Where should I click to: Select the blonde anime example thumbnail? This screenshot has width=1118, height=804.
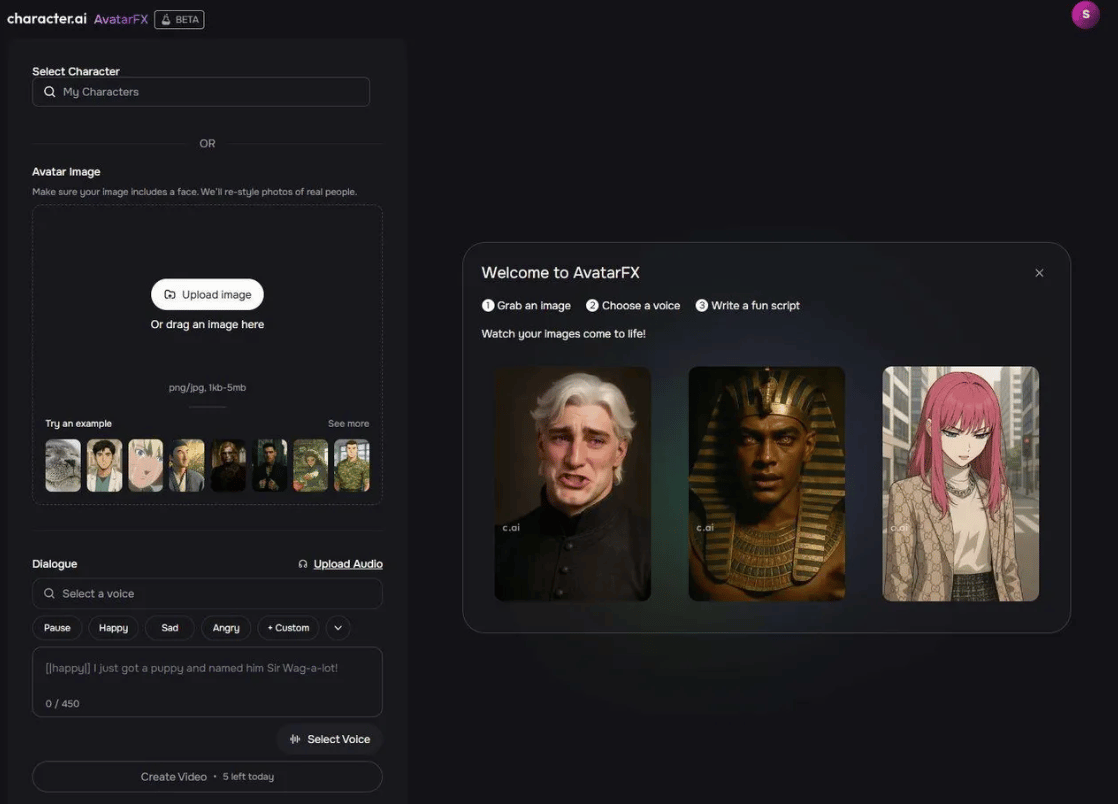pyautogui.click(x=145, y=465)
